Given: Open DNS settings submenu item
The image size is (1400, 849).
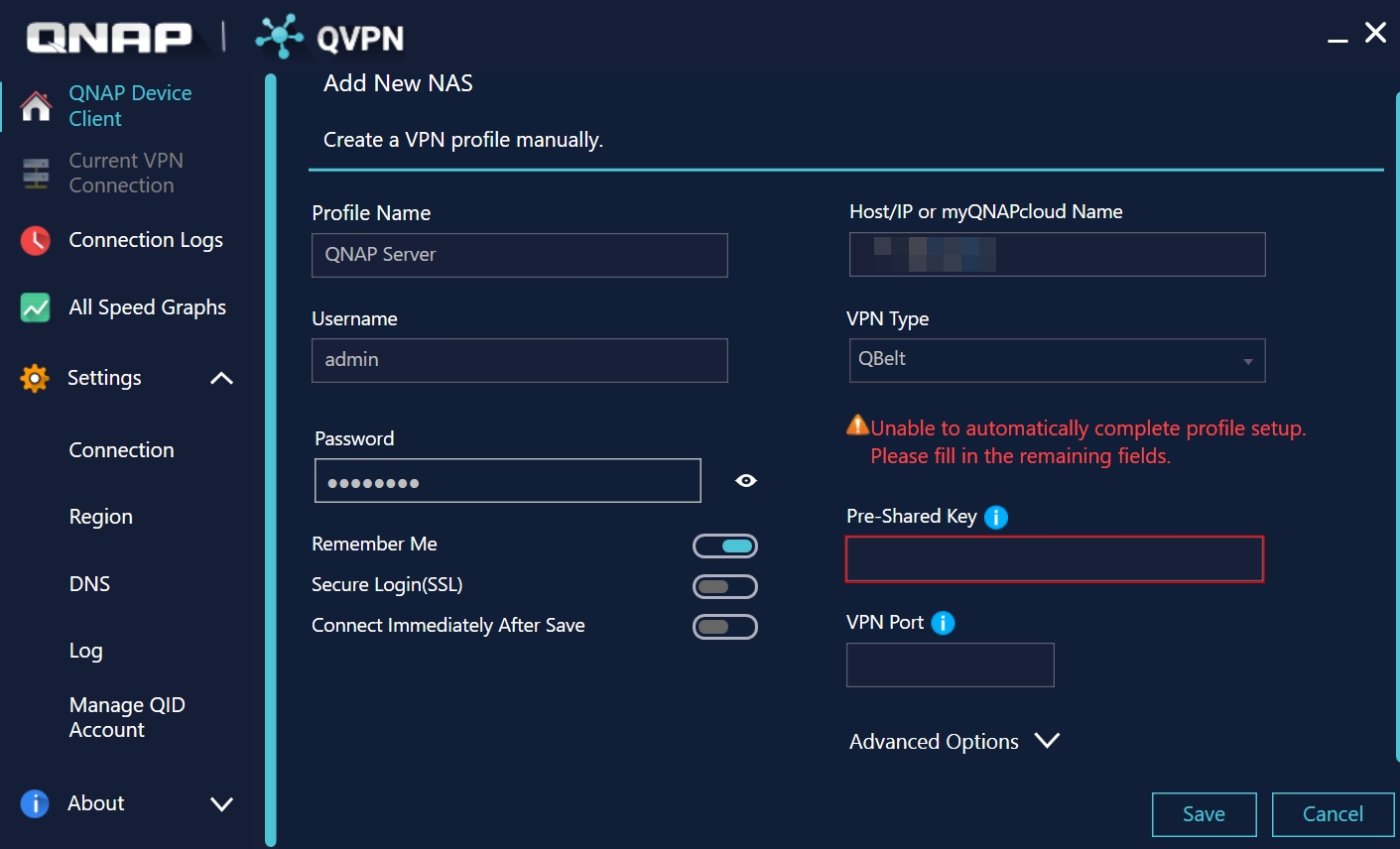Looking at the screenshot, I should tap(89, 584).
